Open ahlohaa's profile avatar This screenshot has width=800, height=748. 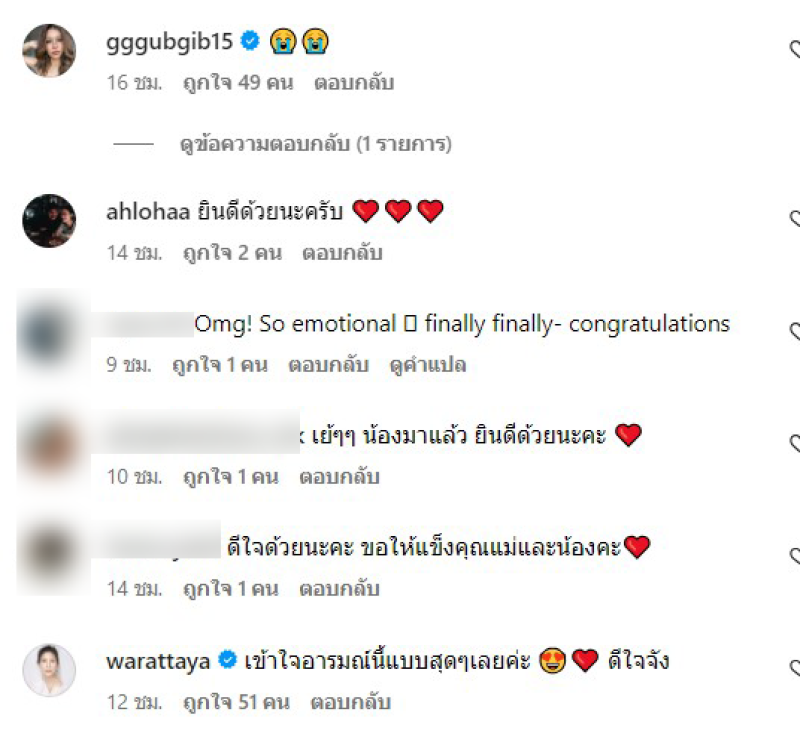[49, 220]
